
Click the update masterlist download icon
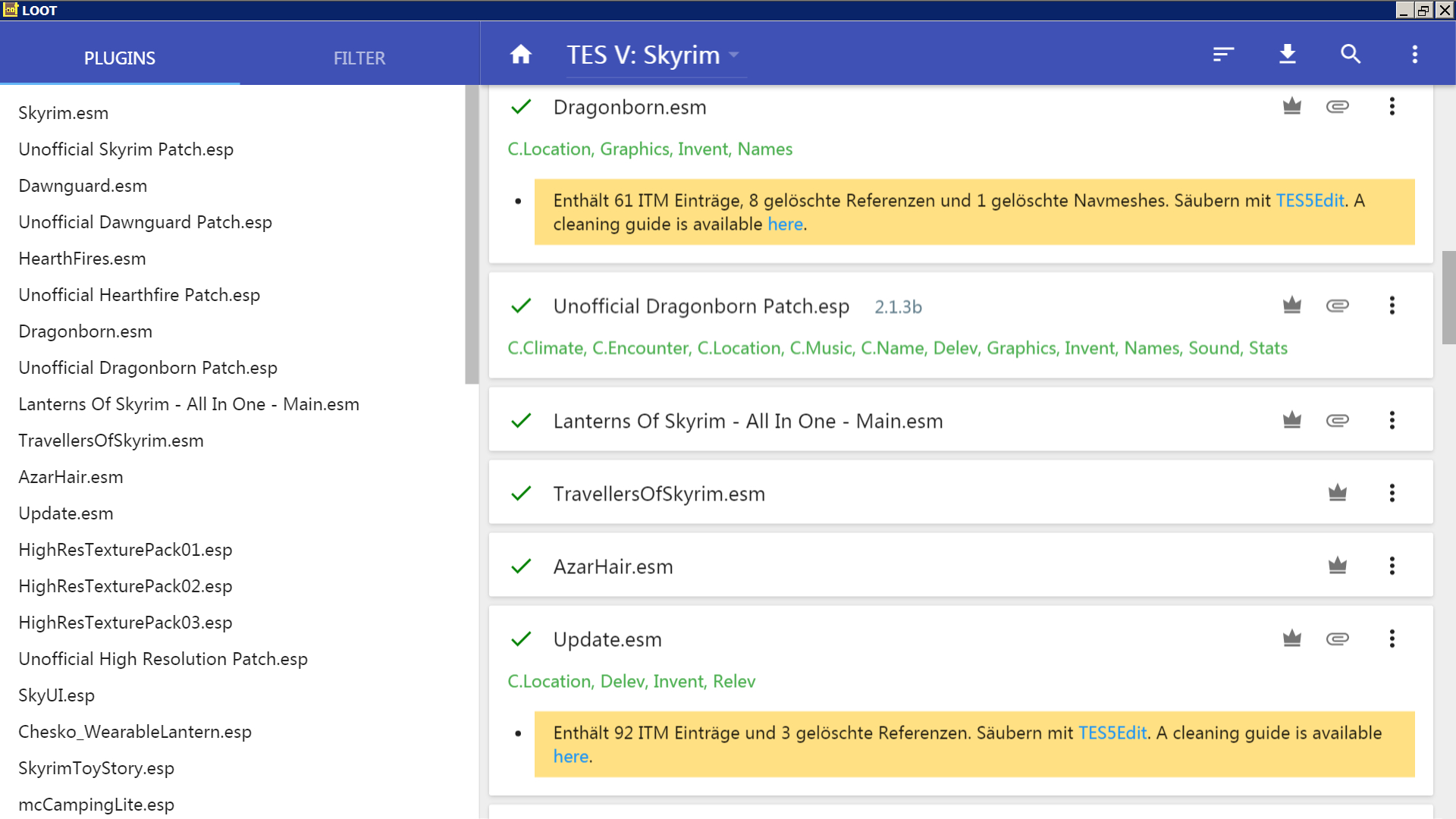pos(1288,55)
